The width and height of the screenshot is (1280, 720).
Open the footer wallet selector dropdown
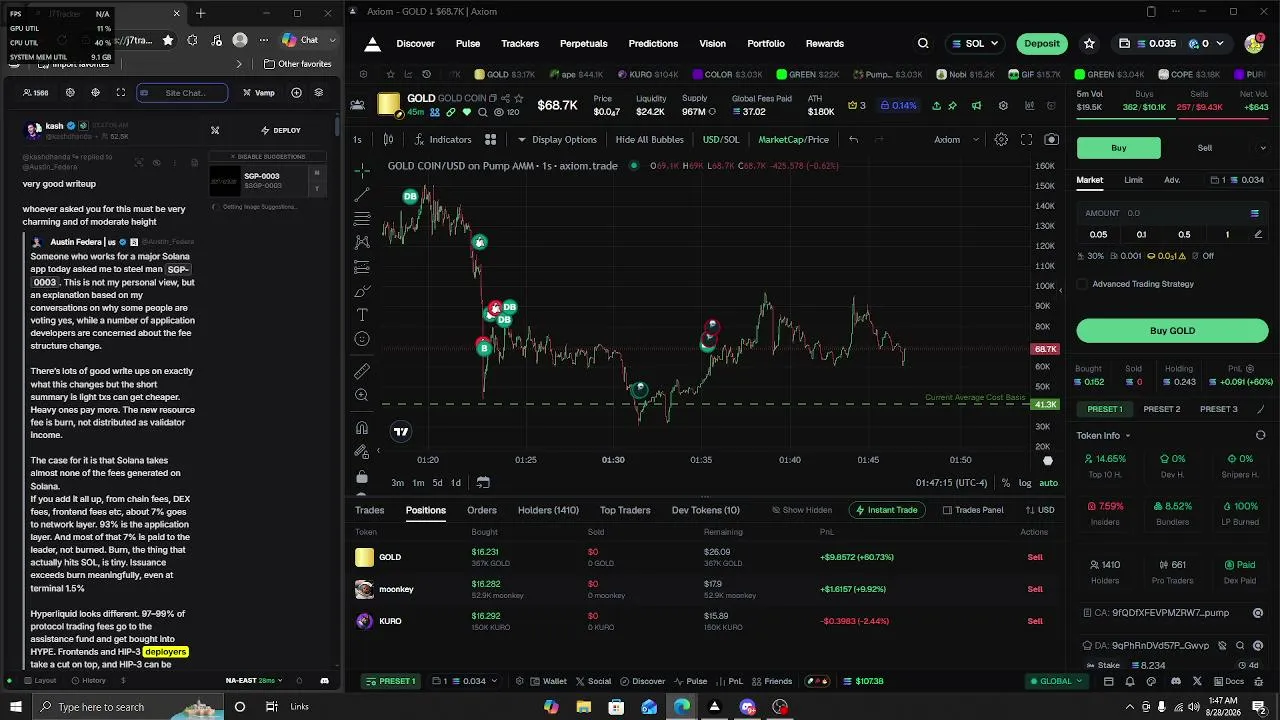tap(465, 681)
